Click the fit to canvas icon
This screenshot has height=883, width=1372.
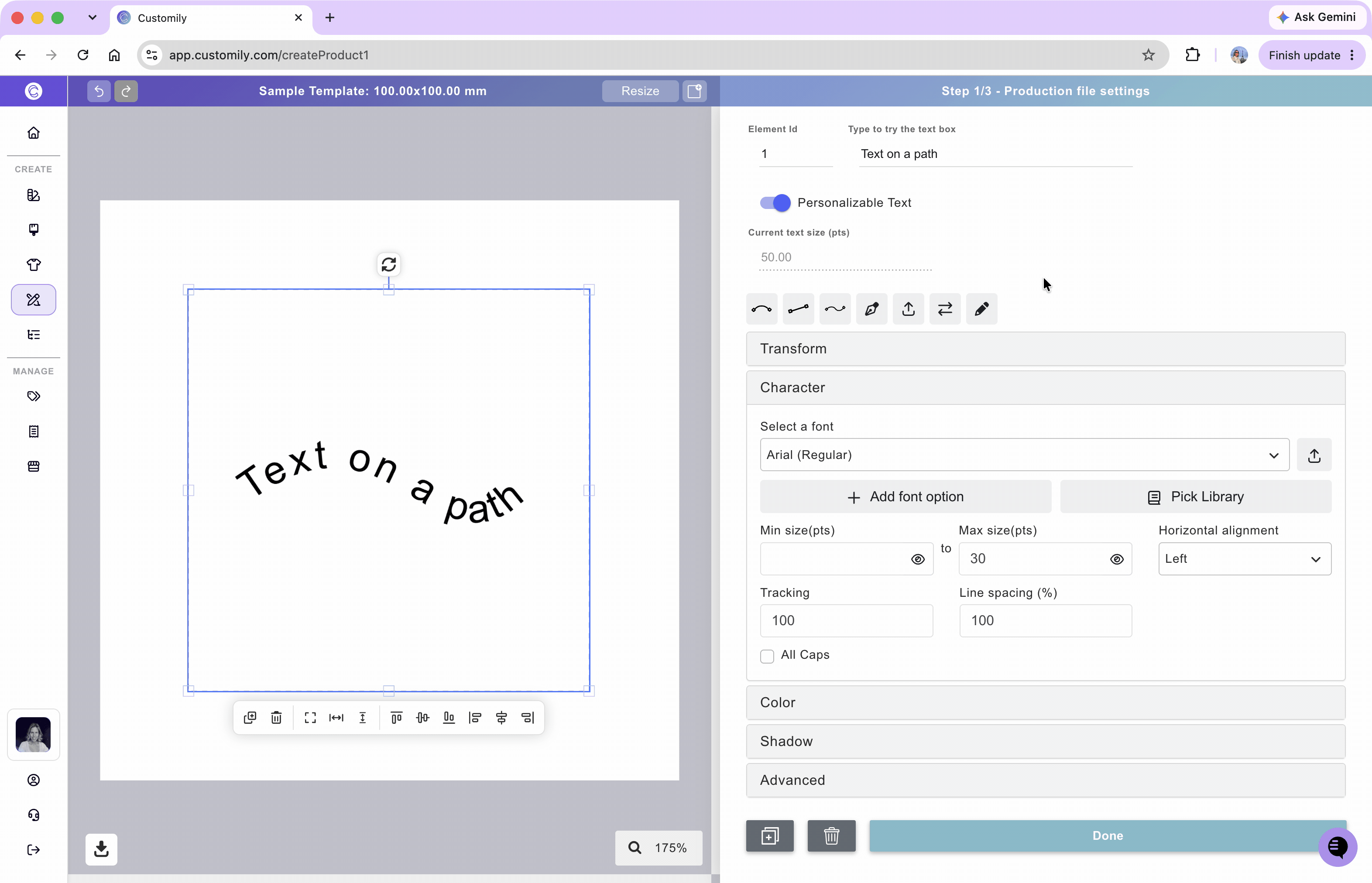(x=310, y=717)
